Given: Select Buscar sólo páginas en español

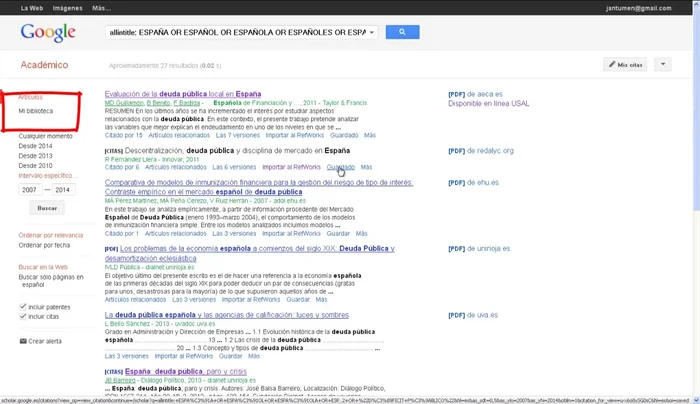Looking at the screenshot, I should pyautogui.click(x=51, y=281).
